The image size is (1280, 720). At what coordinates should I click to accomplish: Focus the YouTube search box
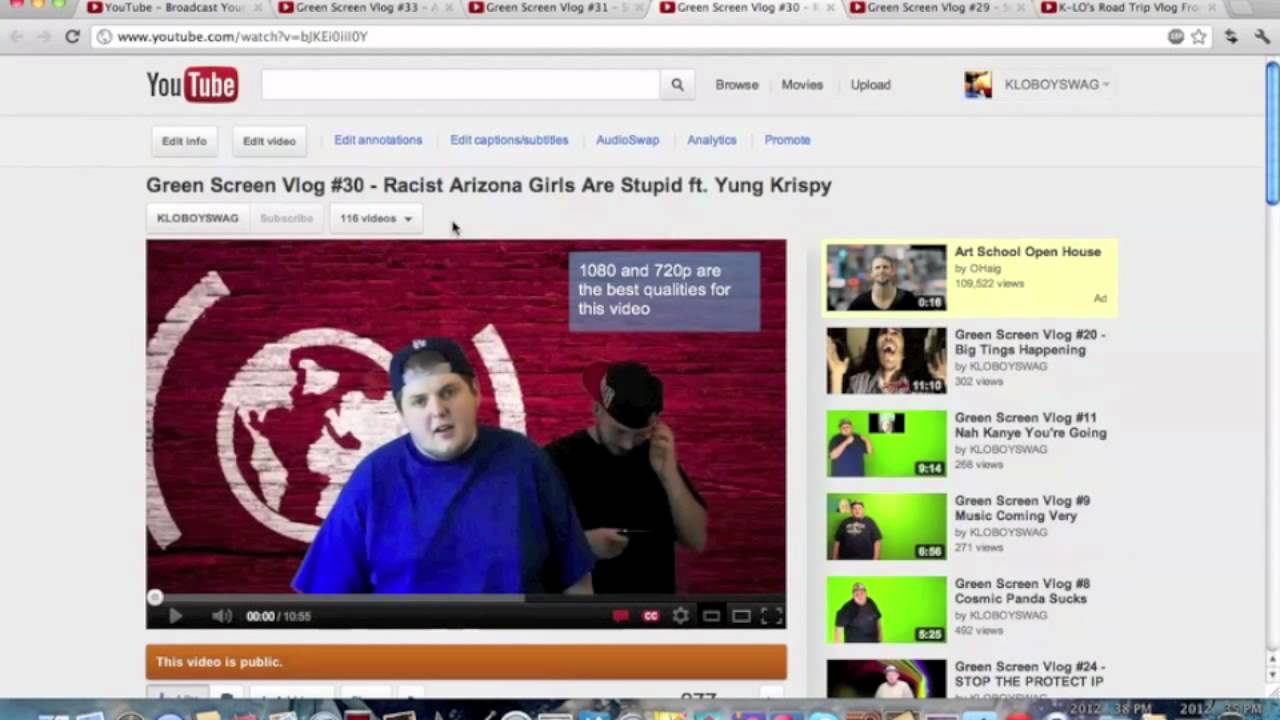click(x=460, y=85)
